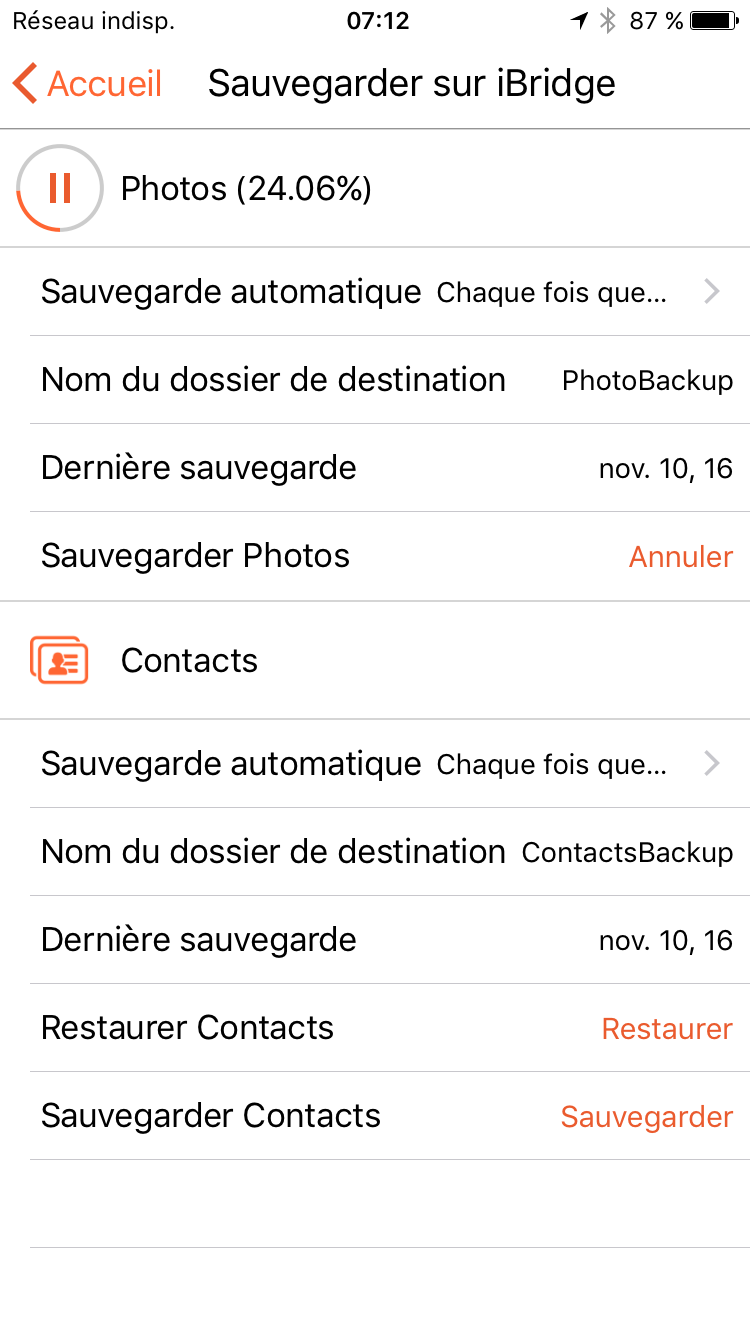
Task: Tap the Photos (24.06%) progress label
Action: [x=246, y=188]
